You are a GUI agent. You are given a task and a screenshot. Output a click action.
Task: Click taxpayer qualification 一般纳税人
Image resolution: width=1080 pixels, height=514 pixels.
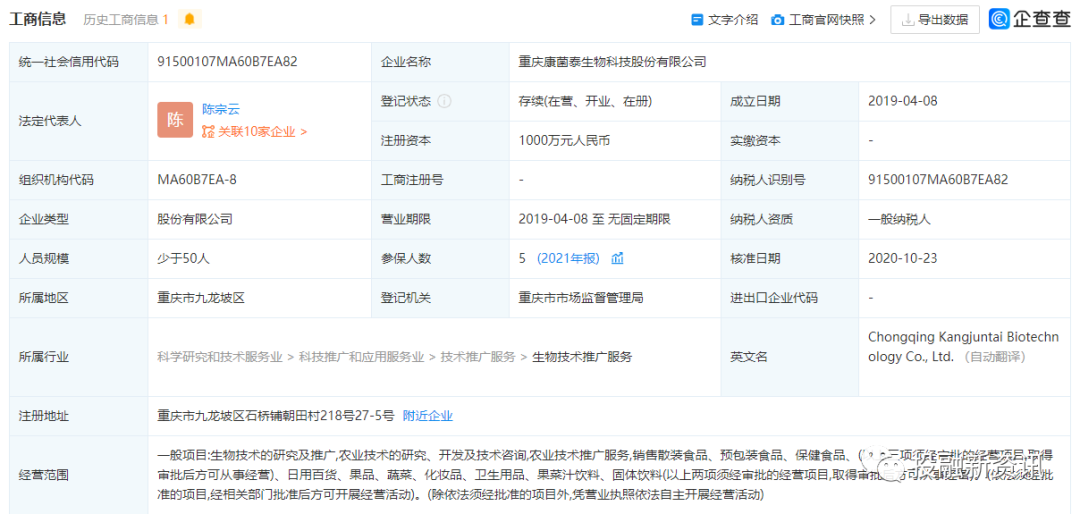click(x=900, y=219)
